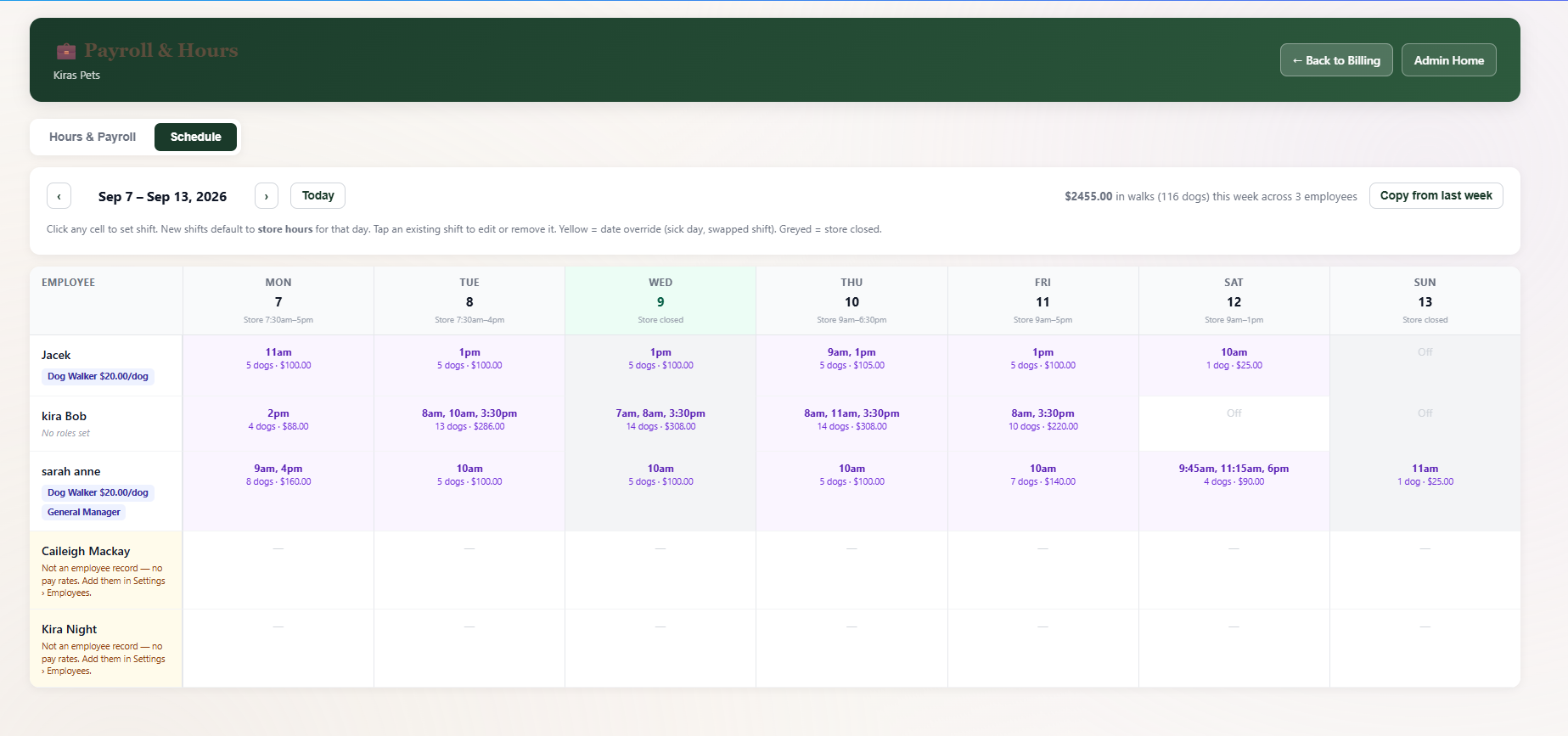
Task: Click Jacek's Dog Walker $20.00/dog badge
Action: click(x=98, y=376)
